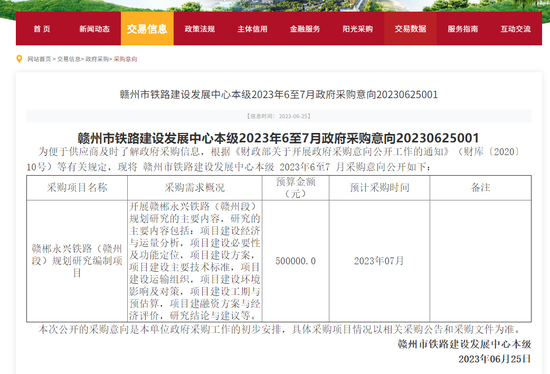The height and width of the screenshot is (374, 550).
Task: Click the bold article heading
Action: click(279, 138)
